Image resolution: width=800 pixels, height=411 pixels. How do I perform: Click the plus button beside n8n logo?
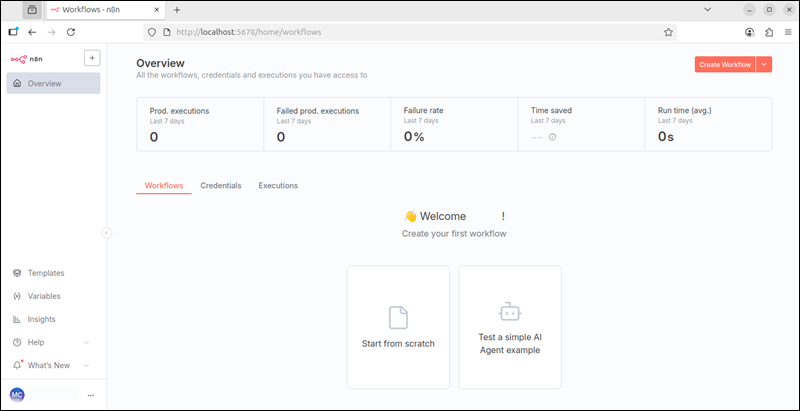(92, 59)
